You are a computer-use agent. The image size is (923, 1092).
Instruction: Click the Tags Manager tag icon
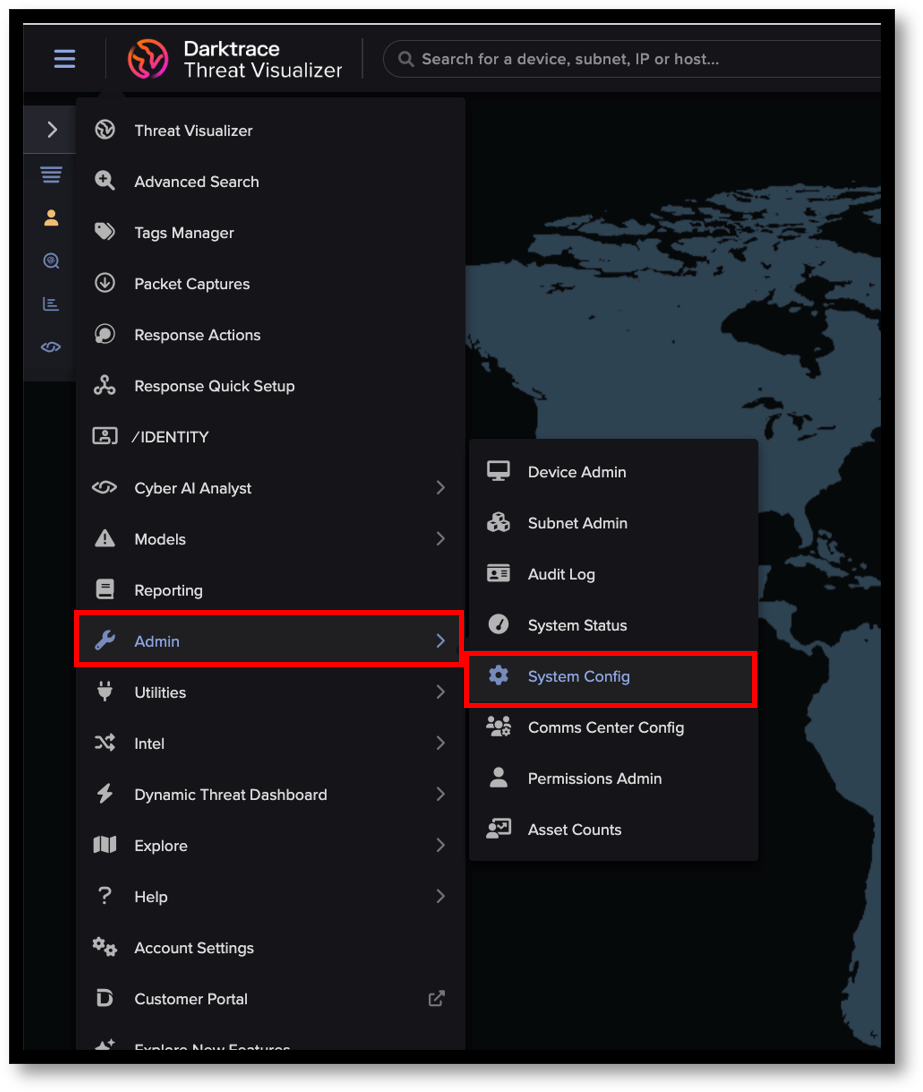(104, 231)
